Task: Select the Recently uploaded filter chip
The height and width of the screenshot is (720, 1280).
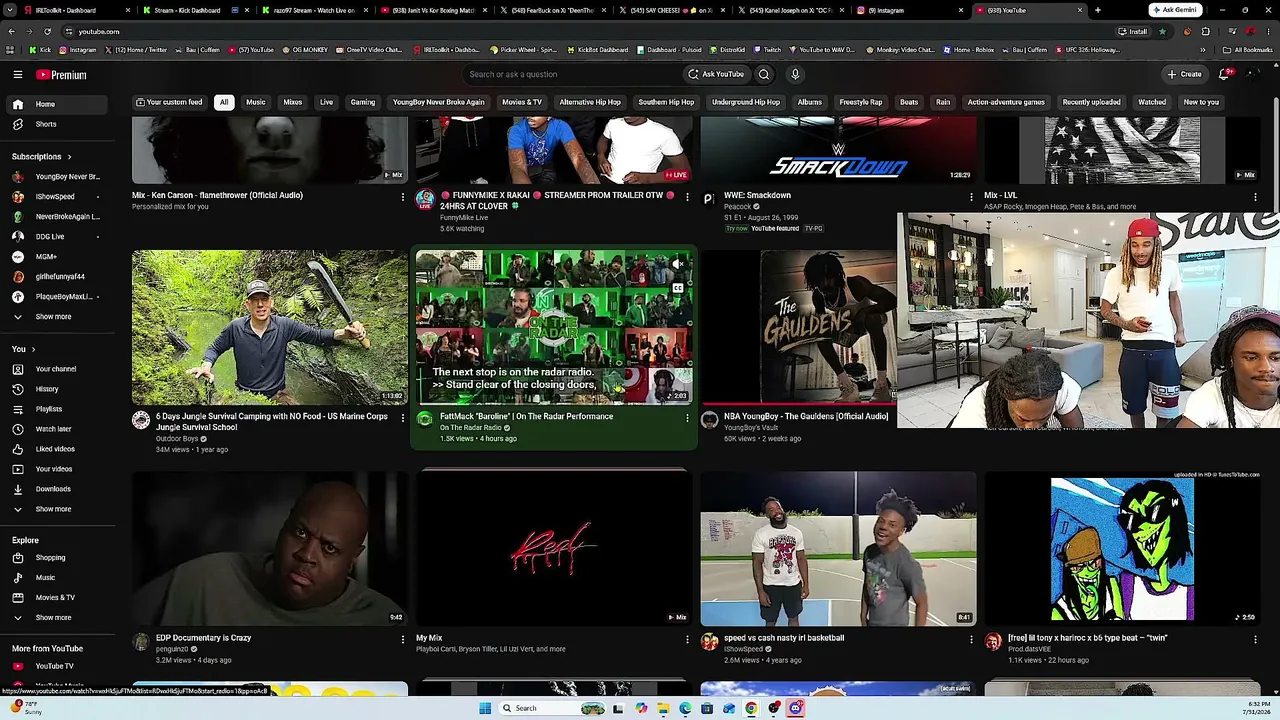Action: [x=1091, y=102]
